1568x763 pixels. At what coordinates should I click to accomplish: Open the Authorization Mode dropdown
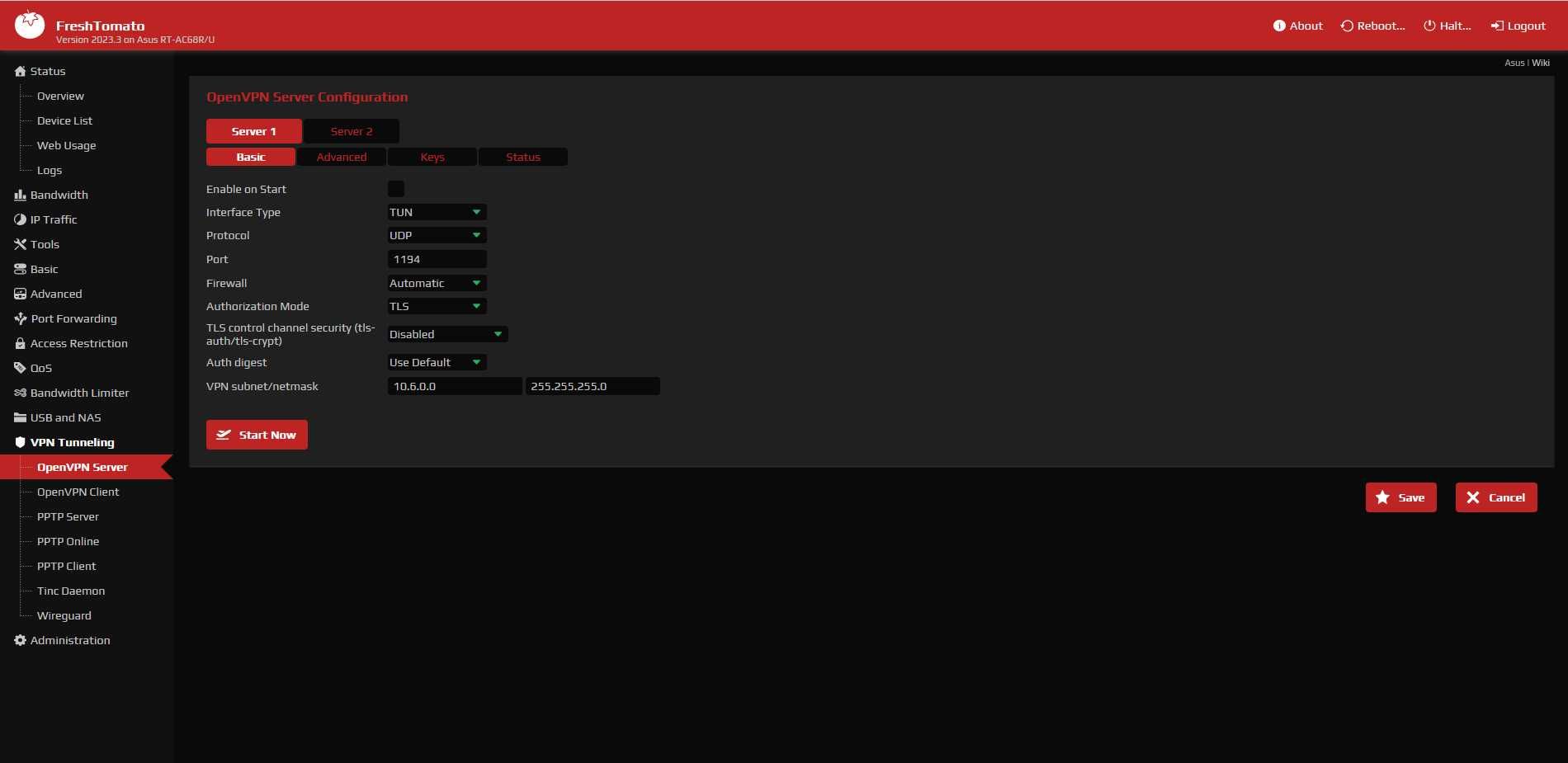[437, 306]
